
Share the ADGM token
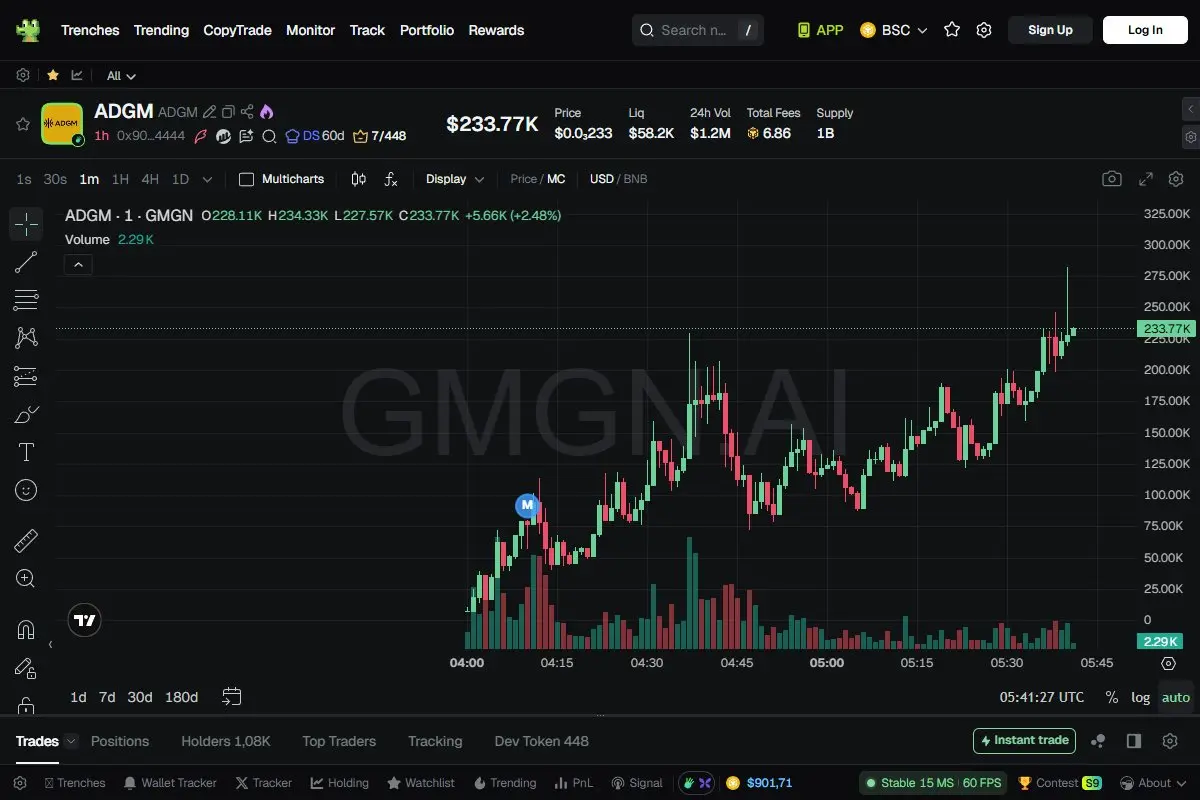point(247,112)
